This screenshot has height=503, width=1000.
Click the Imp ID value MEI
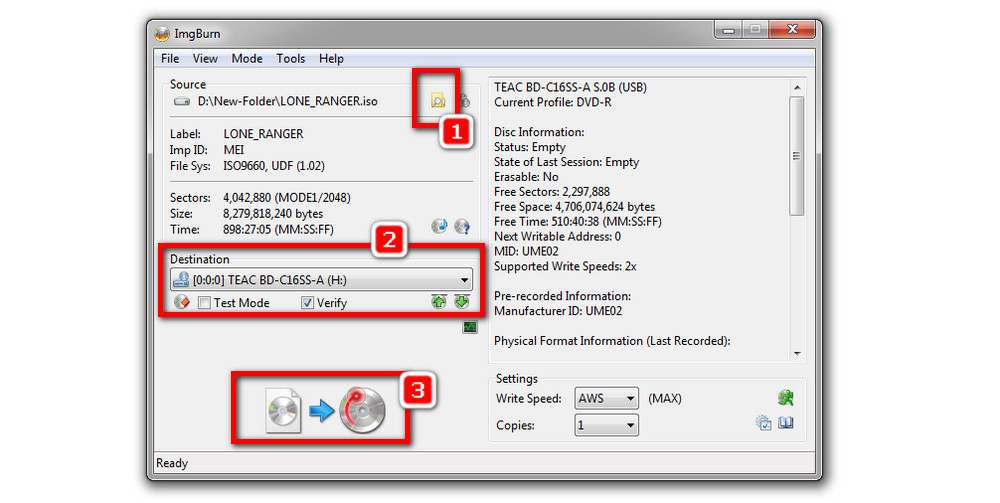tap(233, 150)
